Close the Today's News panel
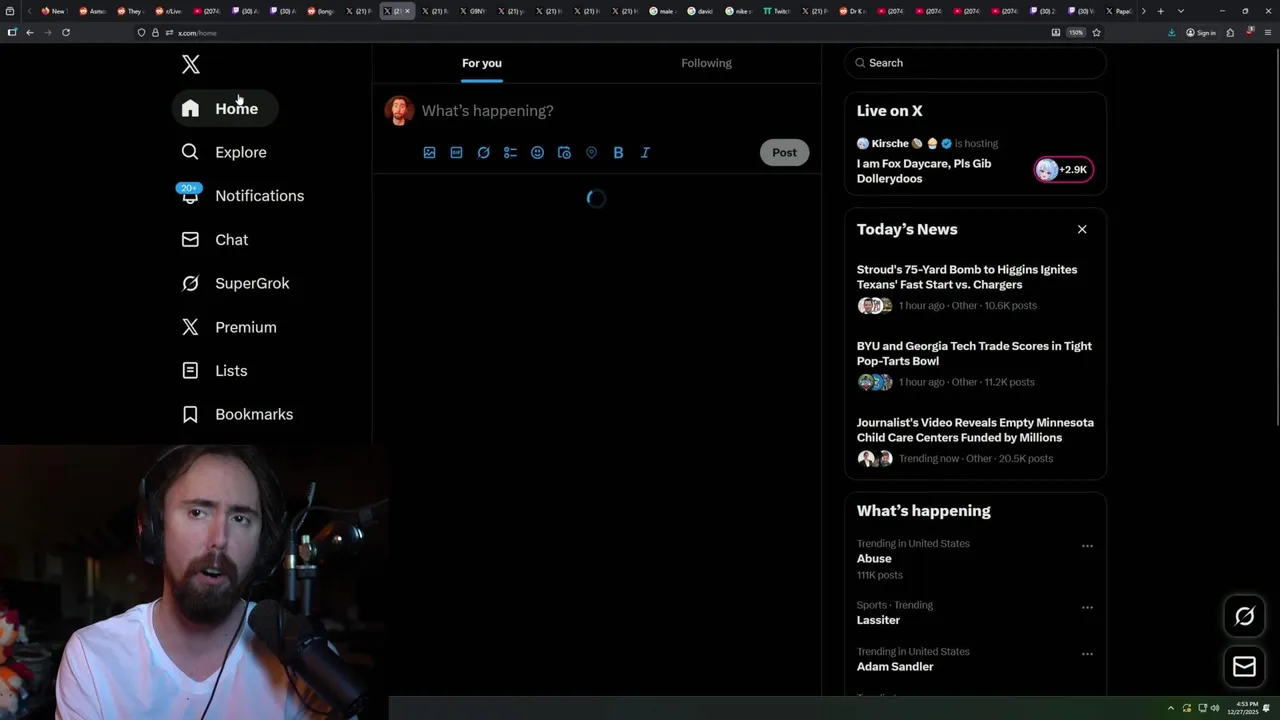The image size is (1280, 720). [1082, 230]
